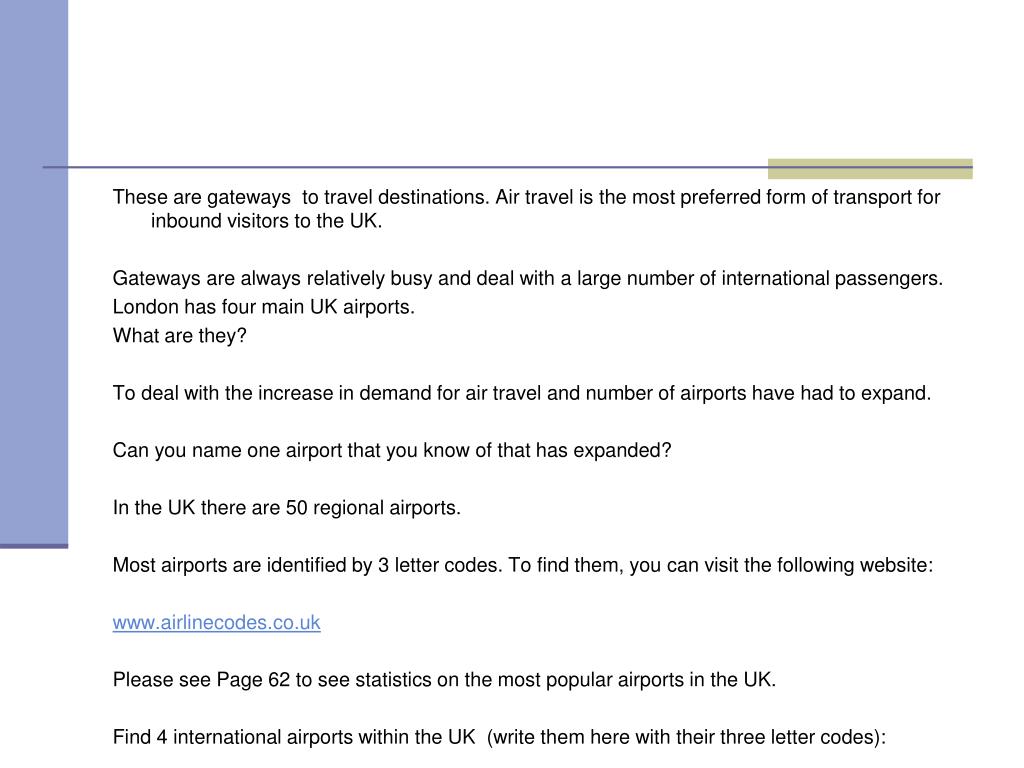Click the 'Please see Page 62' line
1024x768 pixels.
444,680
